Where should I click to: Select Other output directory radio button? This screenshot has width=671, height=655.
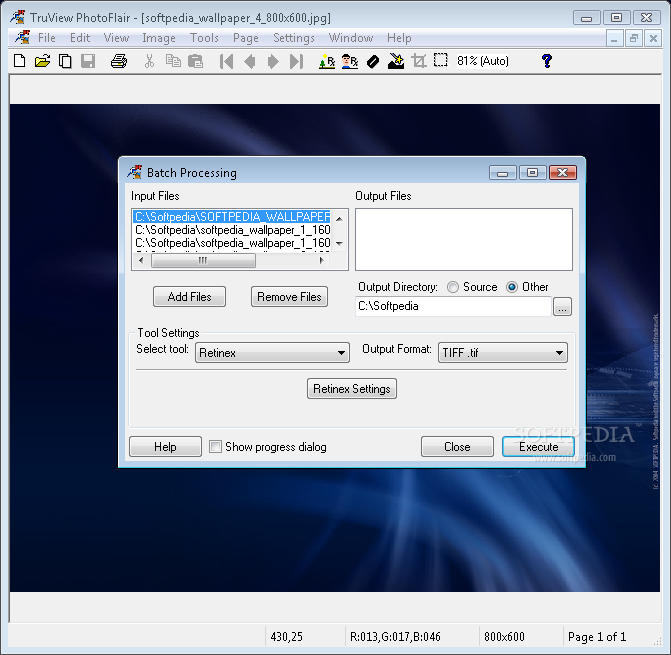(512, 287)
